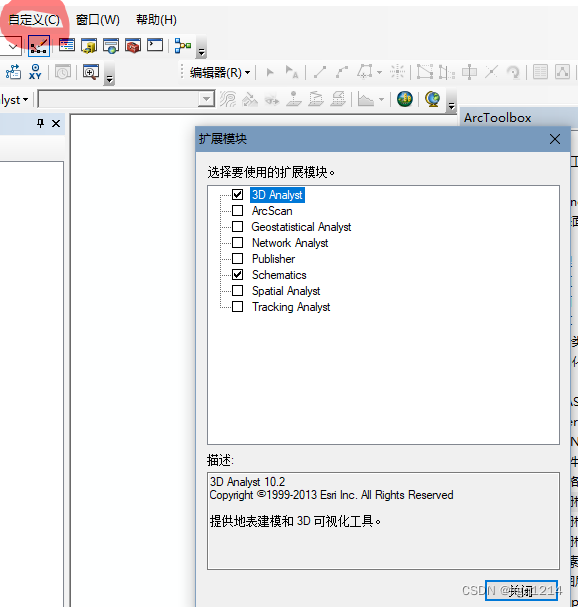Toggle the Editor toolbar pencil icon
The height and width of the screenshot is (607, 578).
[39, 46]
